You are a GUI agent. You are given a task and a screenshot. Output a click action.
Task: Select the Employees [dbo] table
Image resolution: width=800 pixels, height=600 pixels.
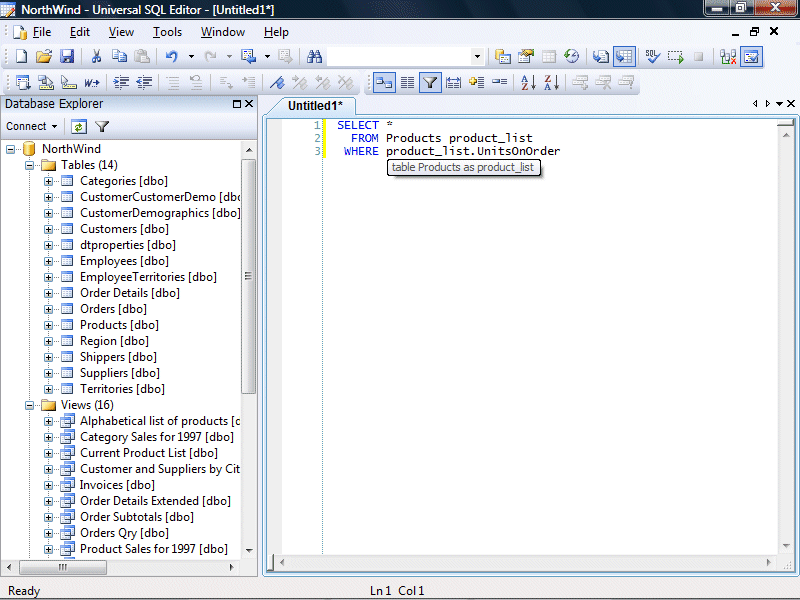(124, 261)
